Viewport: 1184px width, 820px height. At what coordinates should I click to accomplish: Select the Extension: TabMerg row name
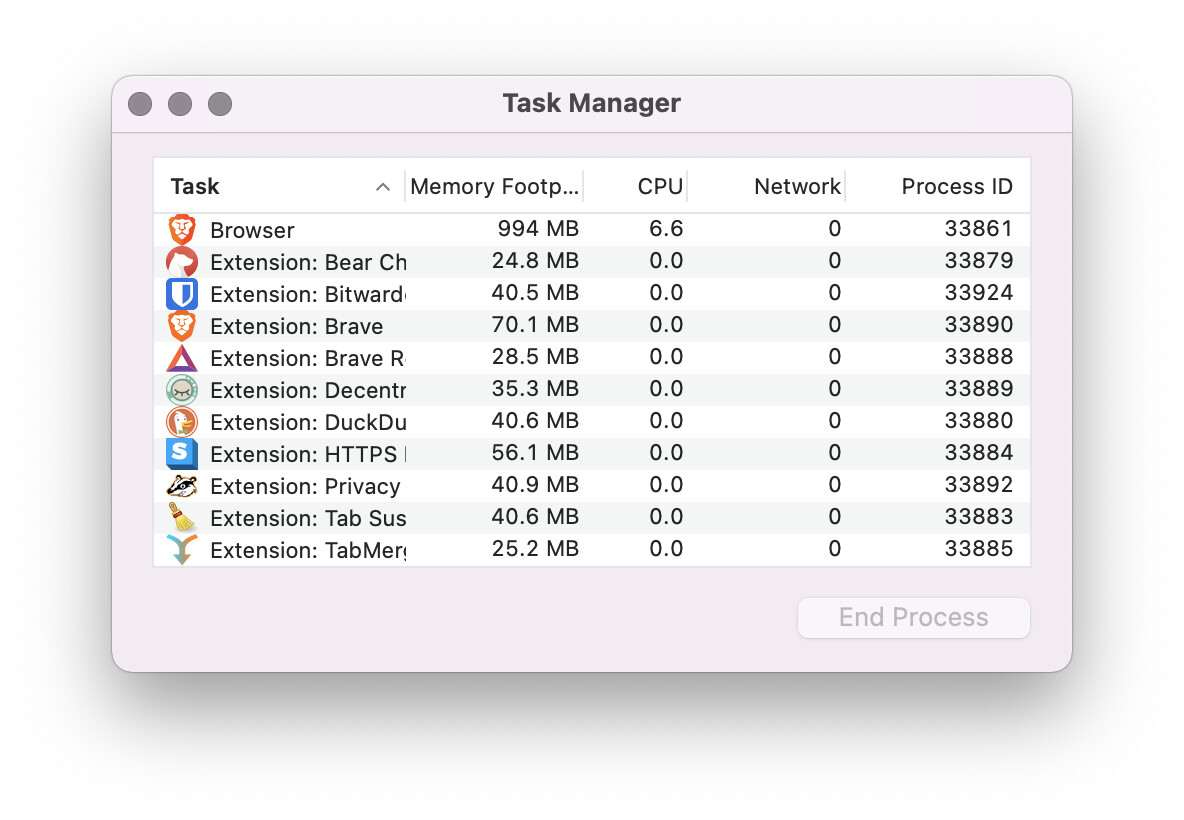click(x=308, y=550)
